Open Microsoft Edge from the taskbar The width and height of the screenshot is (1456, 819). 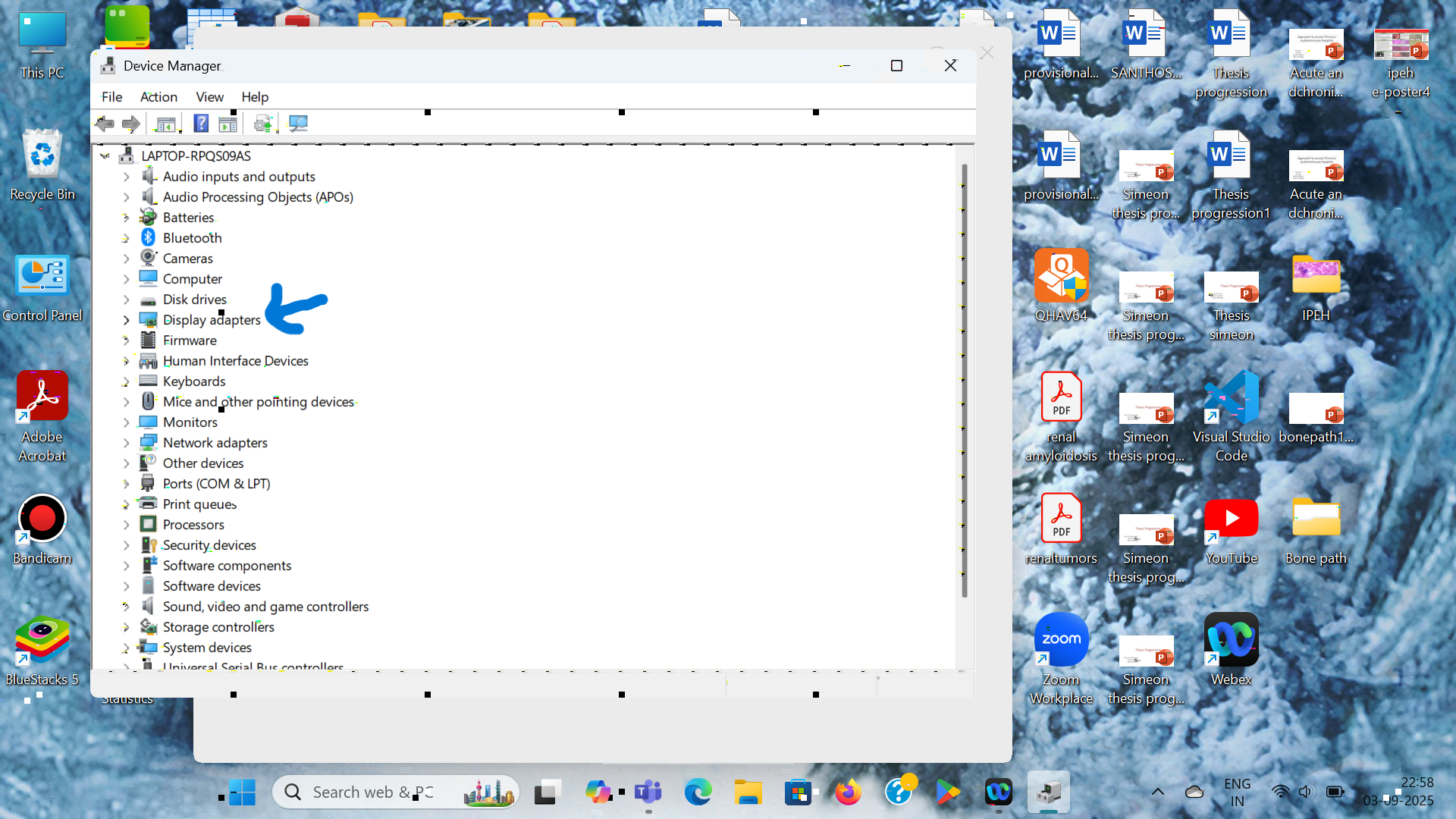coord(698,792)
